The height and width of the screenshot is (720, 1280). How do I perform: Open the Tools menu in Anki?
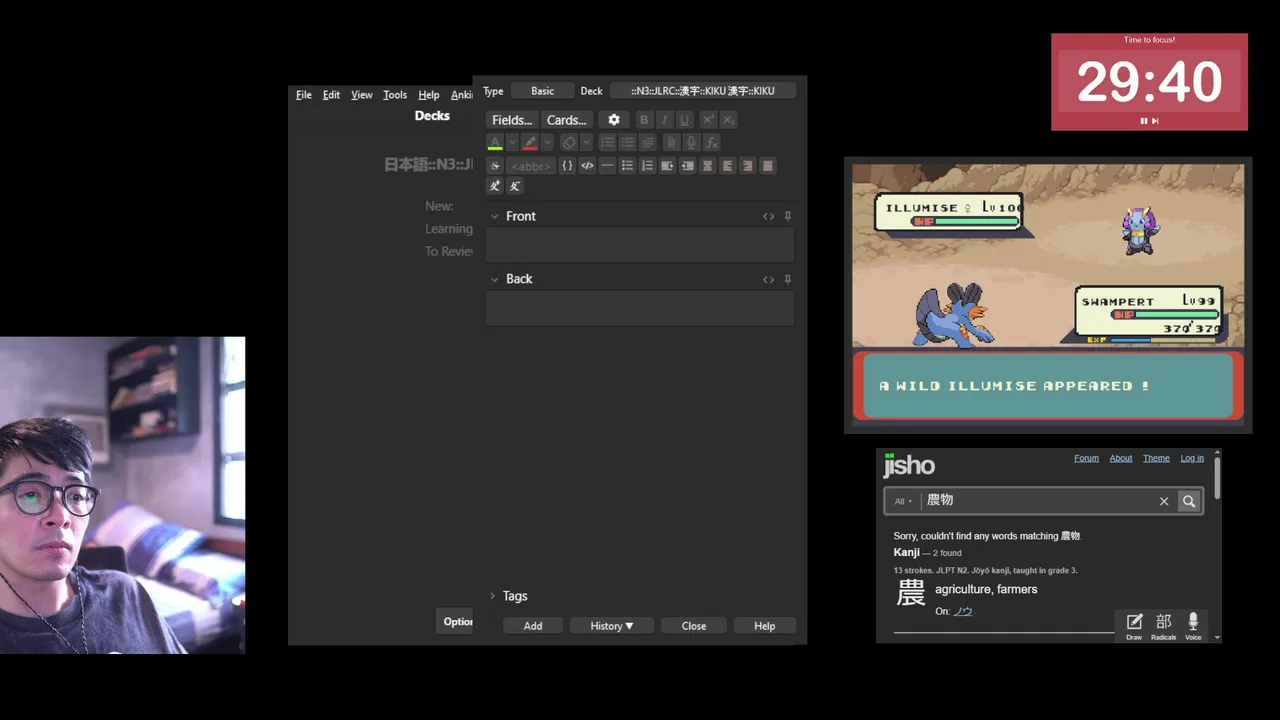[x=395, y=95]
